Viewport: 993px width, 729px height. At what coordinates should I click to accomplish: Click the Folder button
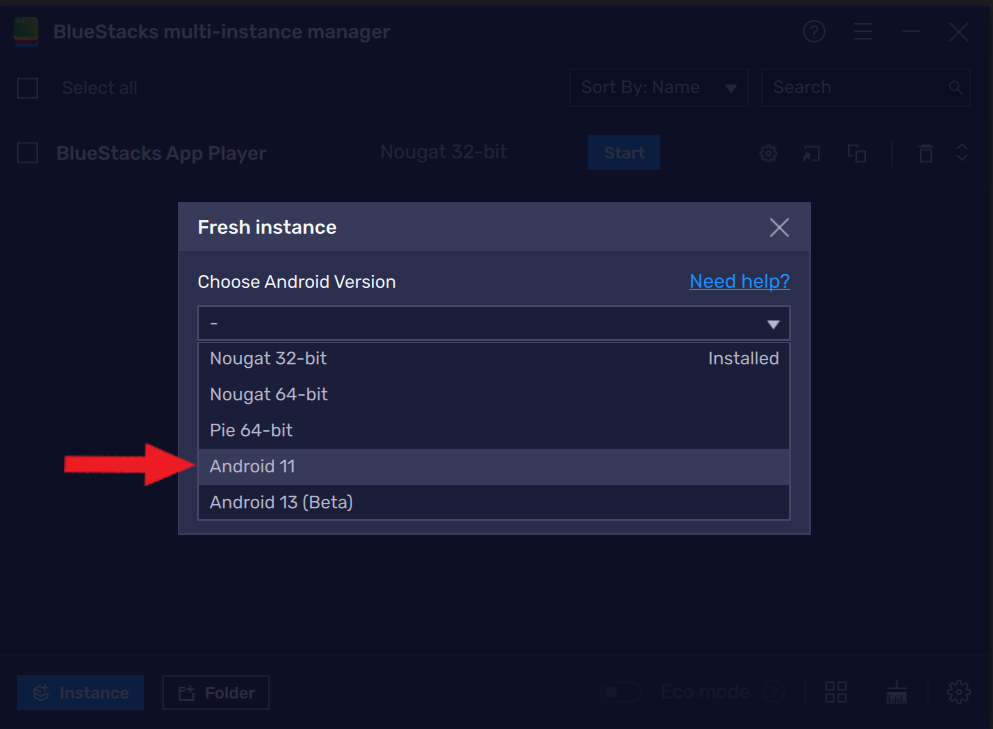(x=216, y=692)
